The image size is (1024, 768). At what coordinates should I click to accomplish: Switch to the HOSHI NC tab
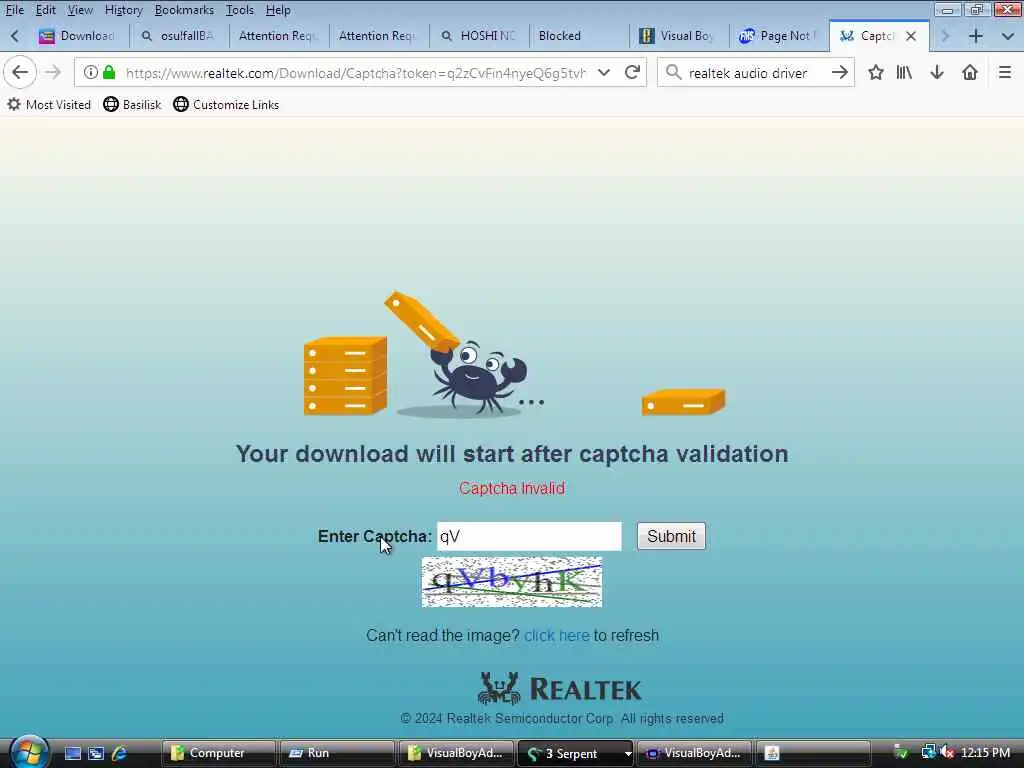click(x=479, y=36)
